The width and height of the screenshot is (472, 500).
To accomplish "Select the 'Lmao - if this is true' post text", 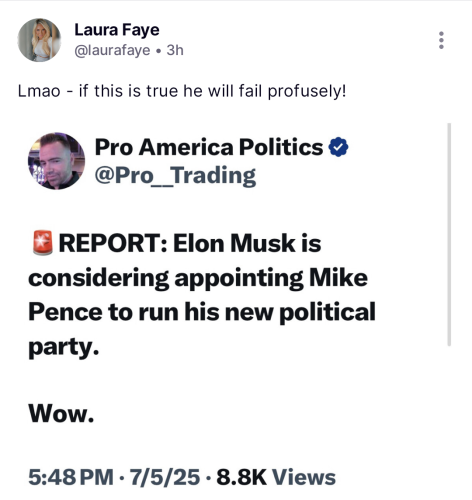I will [182, 91].
